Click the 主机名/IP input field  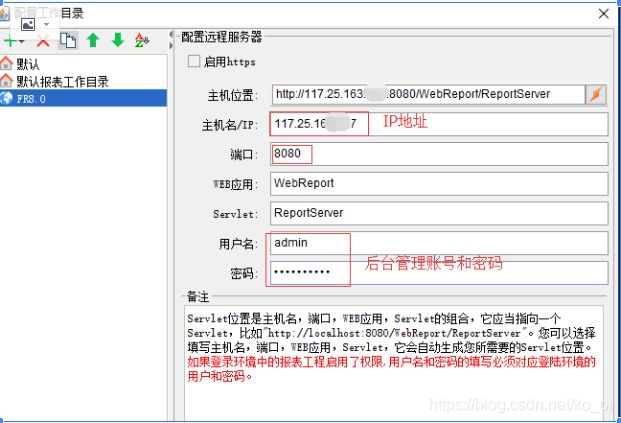(x=439, y=124)
